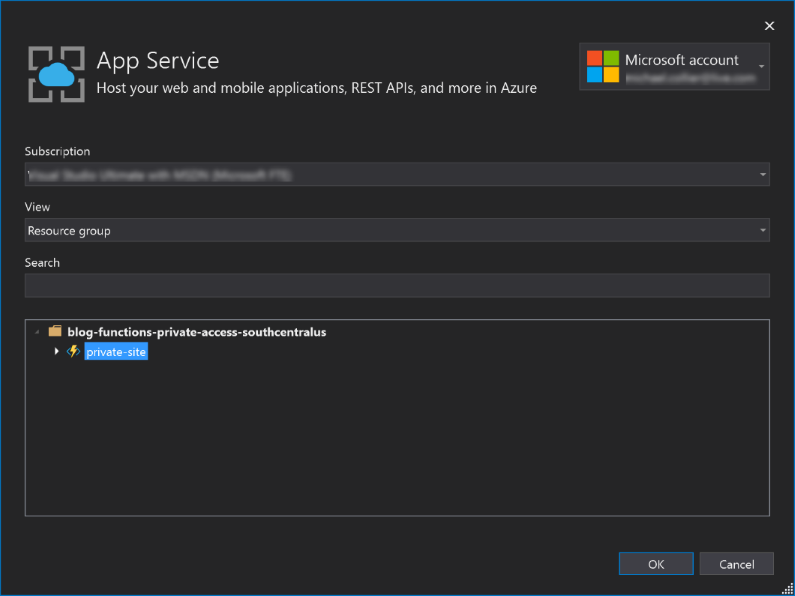Viewport: 795px width, 596px height.
Task: Click the private-site function app icon
Action: click(74, 351)
